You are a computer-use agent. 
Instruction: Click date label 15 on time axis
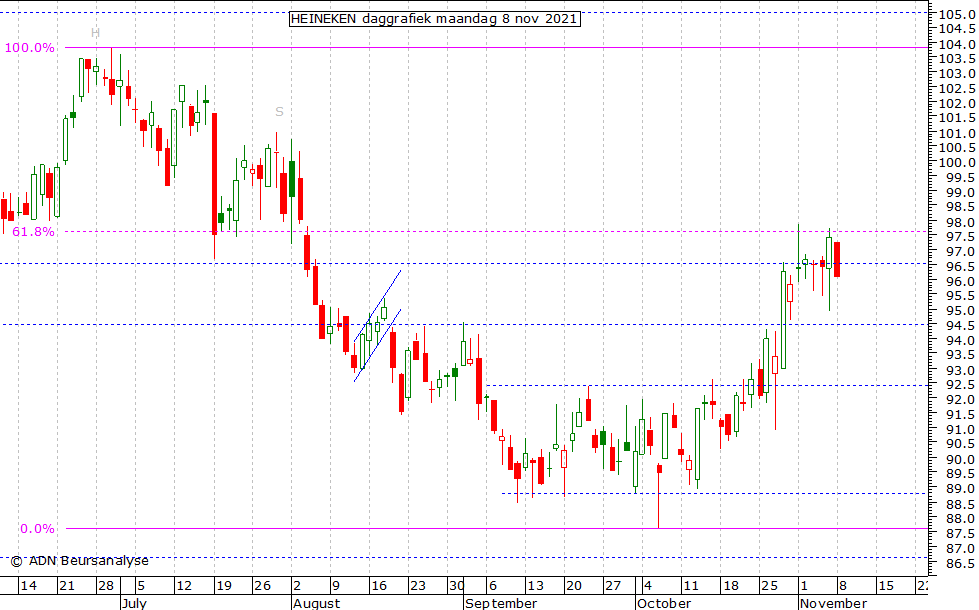coord(886,586)
